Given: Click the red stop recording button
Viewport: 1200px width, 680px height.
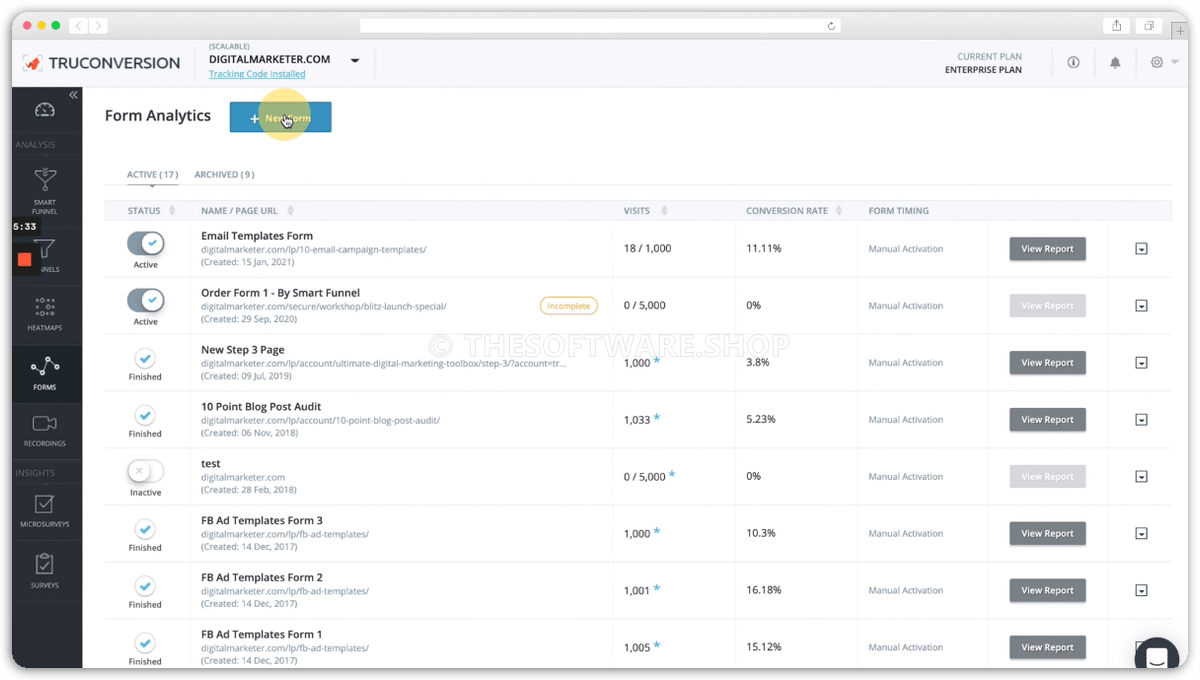Looking at the screenshot, I should (25, 259).
